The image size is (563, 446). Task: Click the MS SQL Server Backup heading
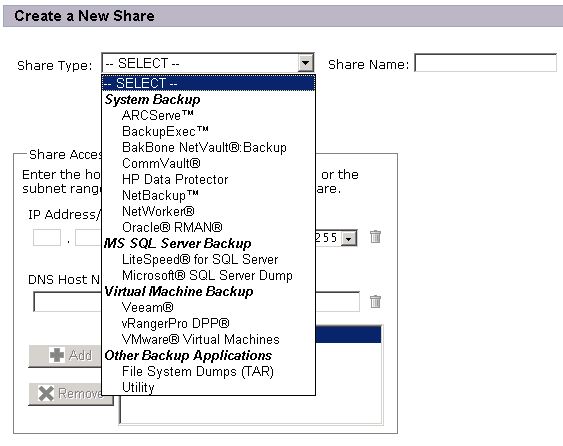click(177, 243)
